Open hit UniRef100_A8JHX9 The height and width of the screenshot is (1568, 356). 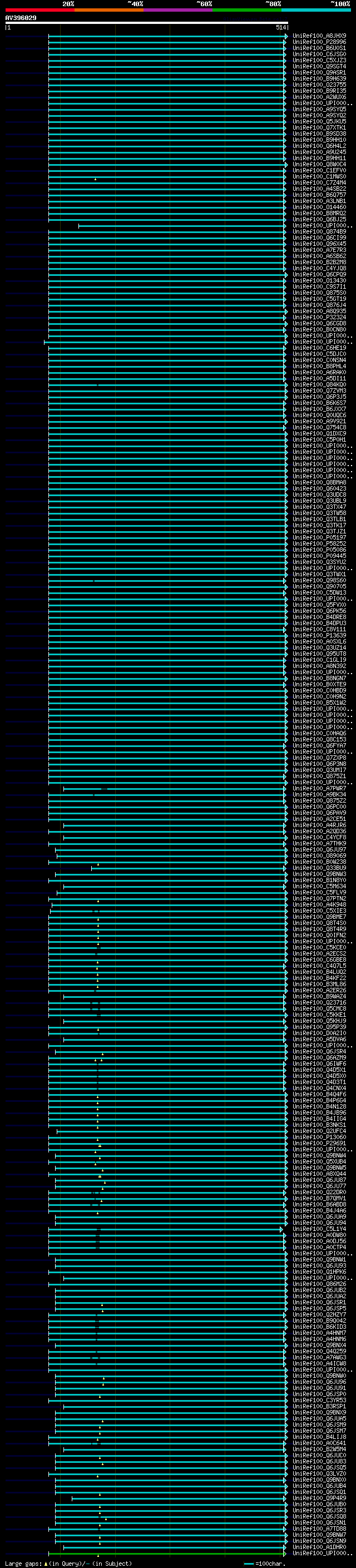319,36
